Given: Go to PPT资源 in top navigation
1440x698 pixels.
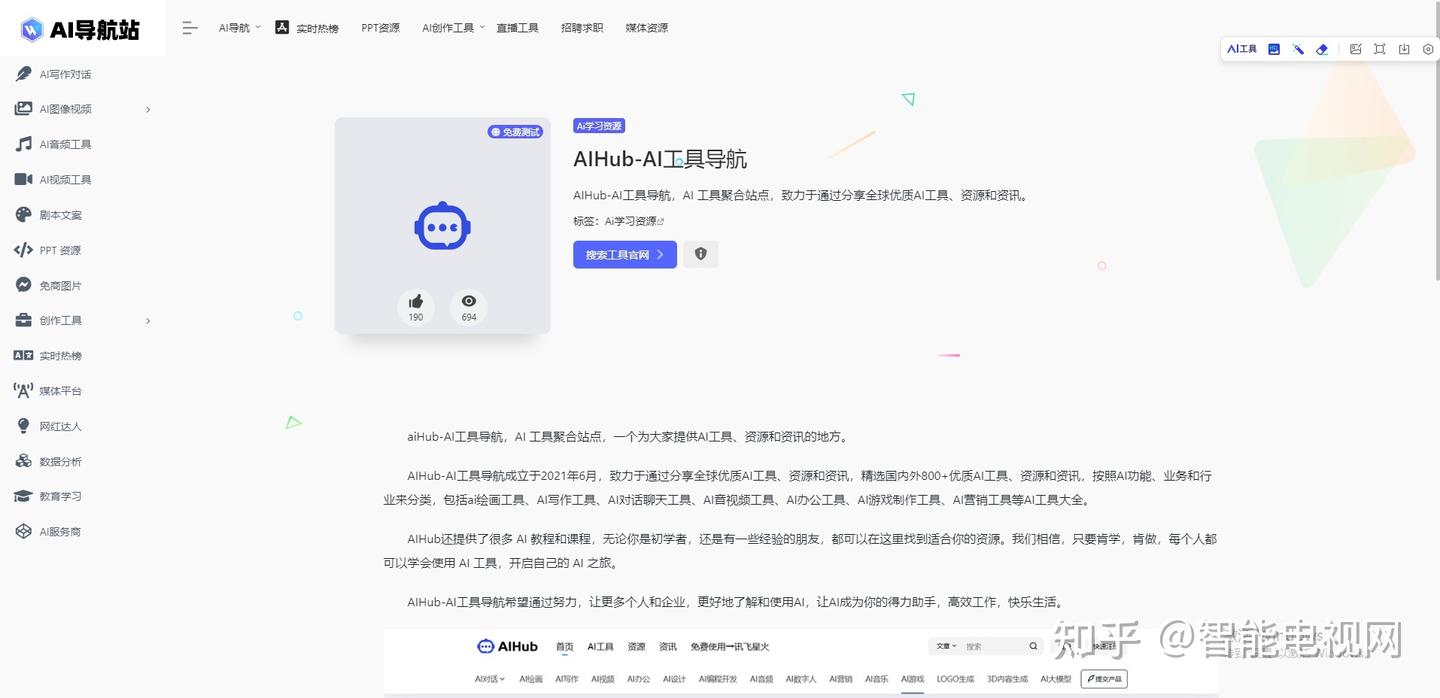Looking at the screenshot, I should pyautogui.click(x=380, y=28).
